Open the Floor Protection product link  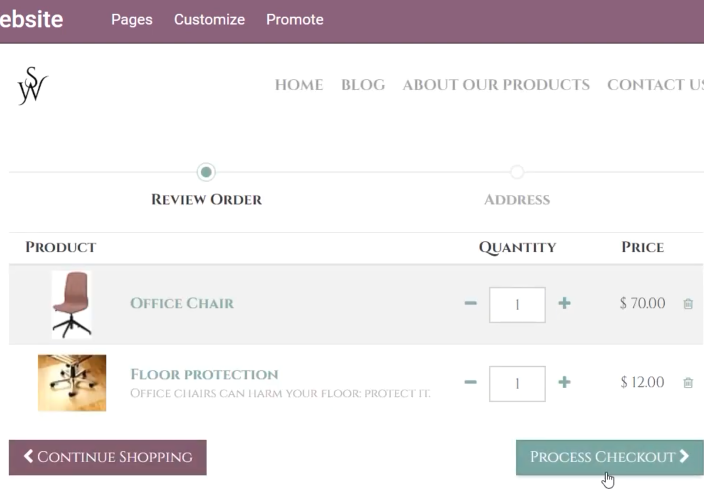204,375
